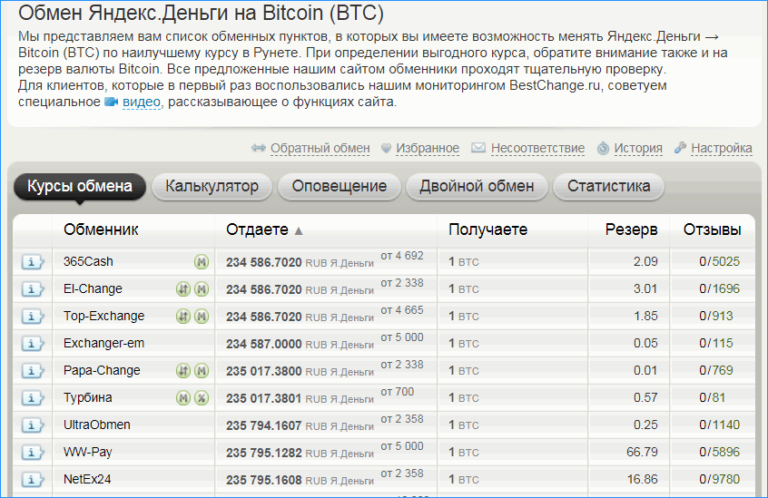Click info icon for Exchanger-em row
Screen dimensions: 768x498
pos(33,344)
